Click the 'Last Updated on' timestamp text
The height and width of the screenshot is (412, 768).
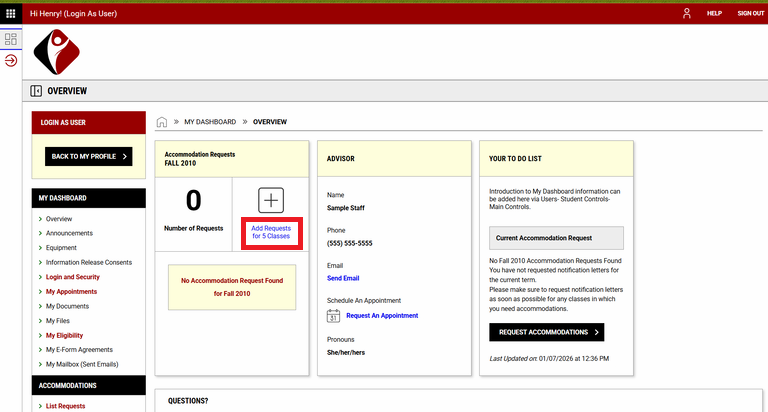click(x=549, y=359)
